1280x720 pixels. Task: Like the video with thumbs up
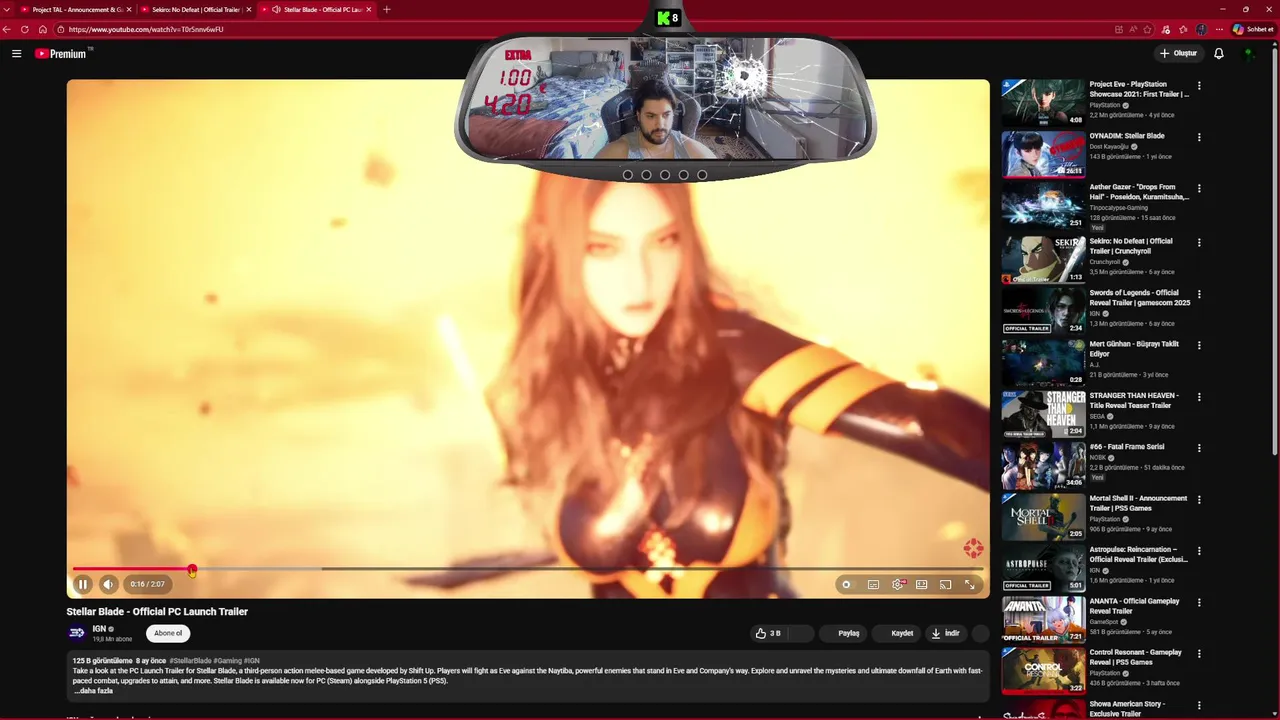pos(768,633)
